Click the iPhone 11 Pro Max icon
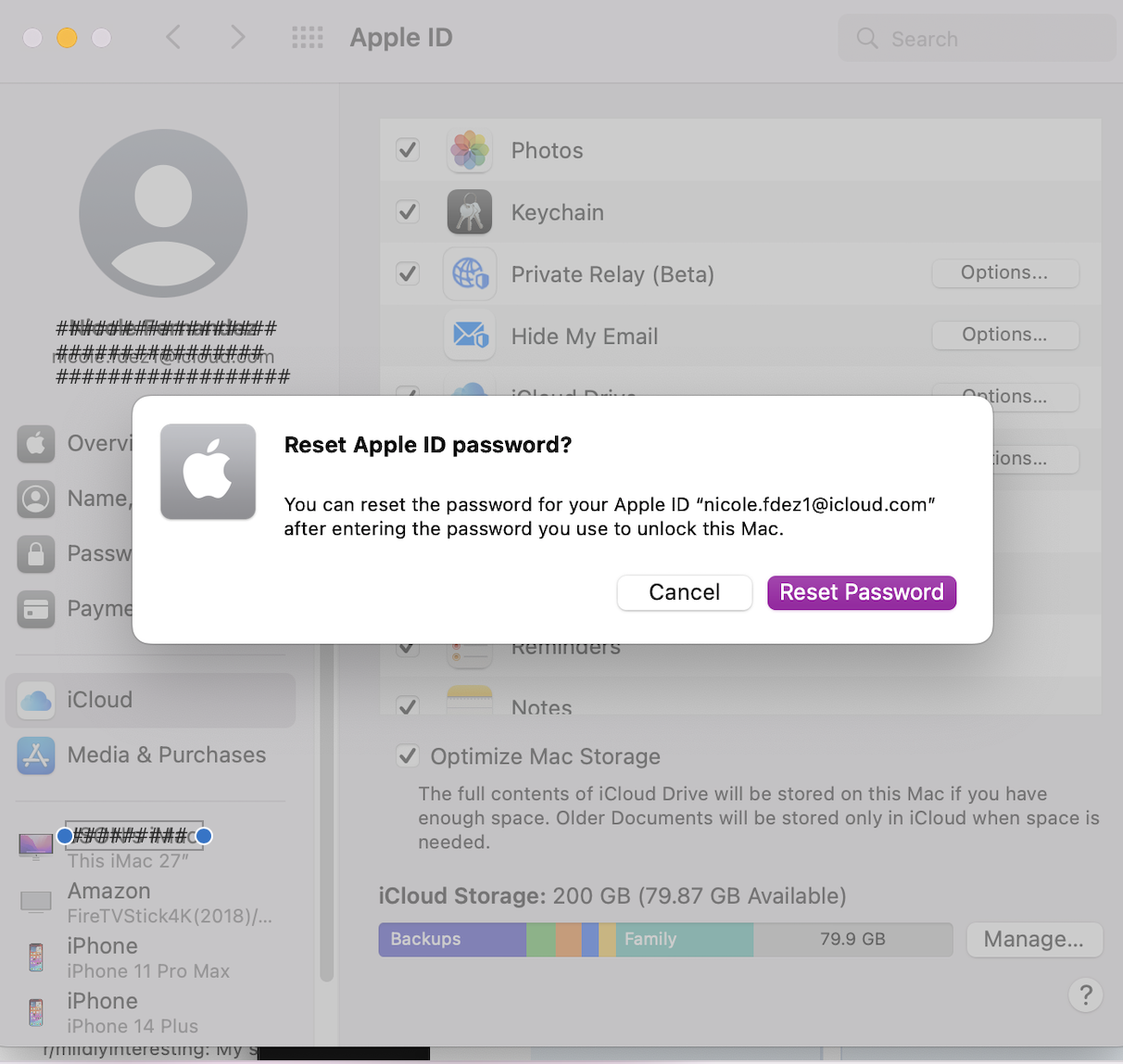Viewport: 1123px width, 1064px height. pos(36,956)
